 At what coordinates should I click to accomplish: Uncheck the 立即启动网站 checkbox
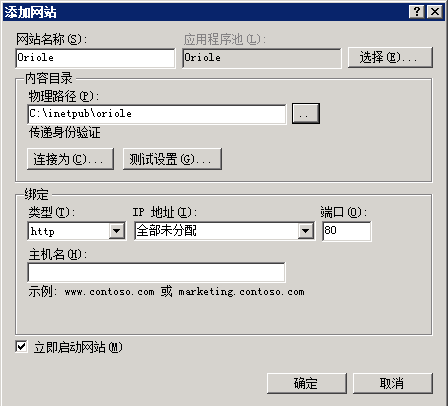click(21, 347)
